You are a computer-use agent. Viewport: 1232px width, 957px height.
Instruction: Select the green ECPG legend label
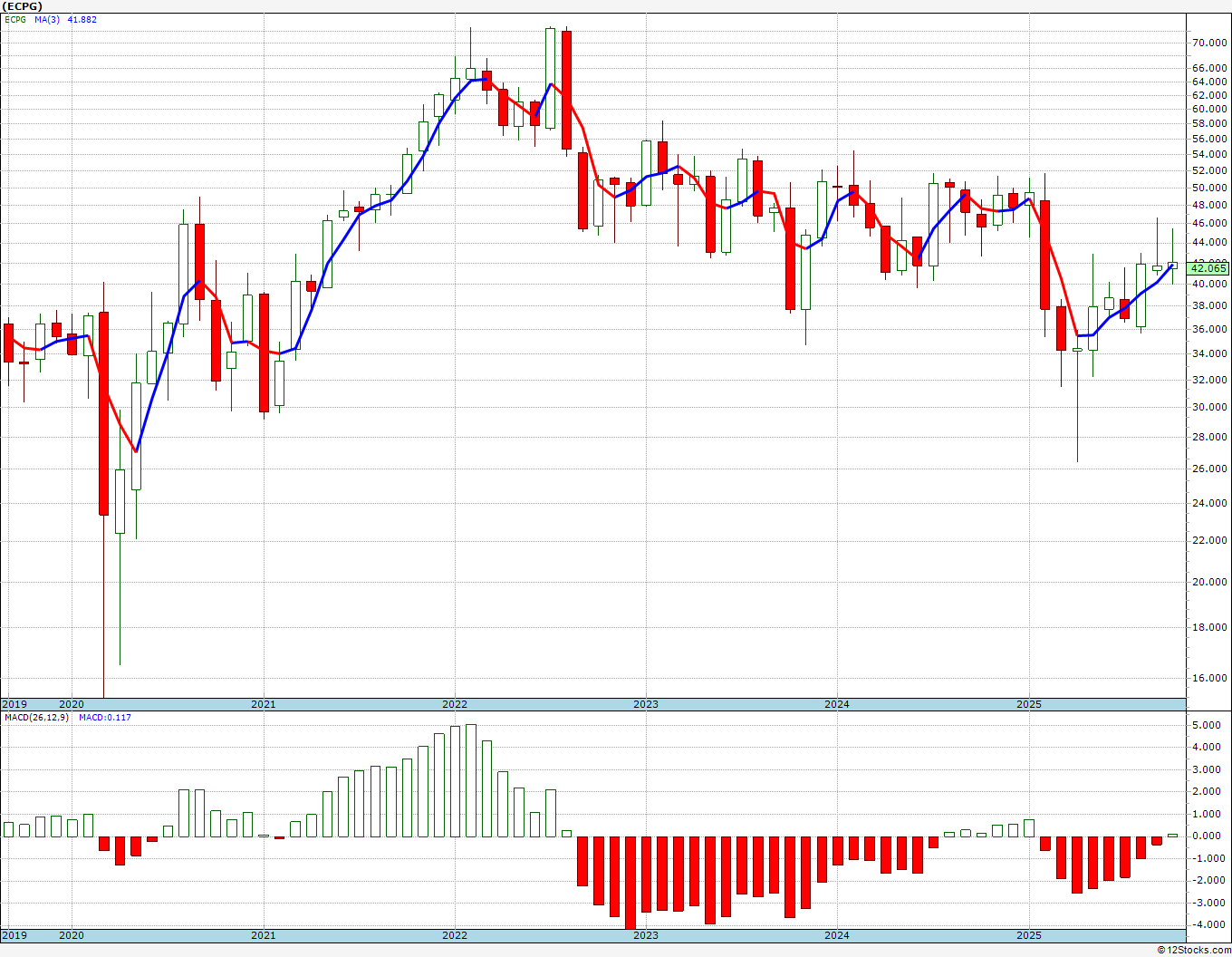15,20
